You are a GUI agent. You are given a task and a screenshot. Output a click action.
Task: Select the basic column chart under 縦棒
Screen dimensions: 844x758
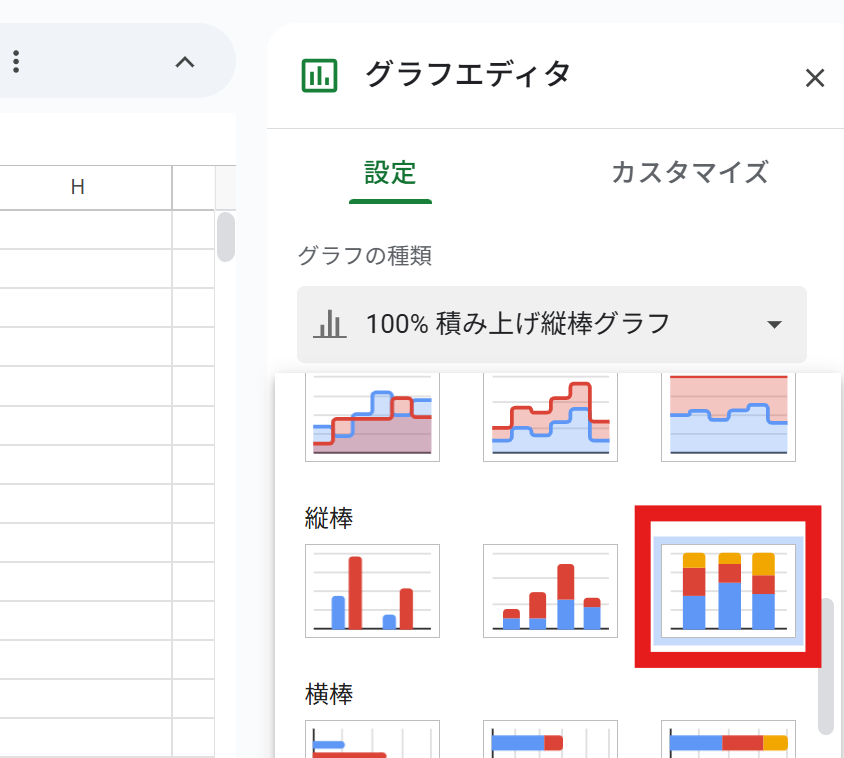pyautogui.click(x=372, y=590)
